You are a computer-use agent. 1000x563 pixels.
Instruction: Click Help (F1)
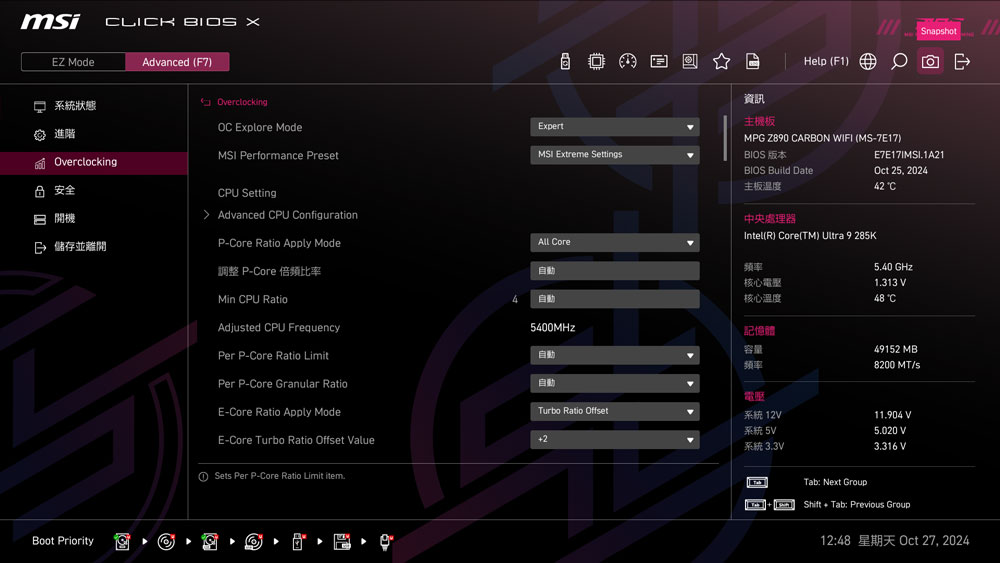826,61
